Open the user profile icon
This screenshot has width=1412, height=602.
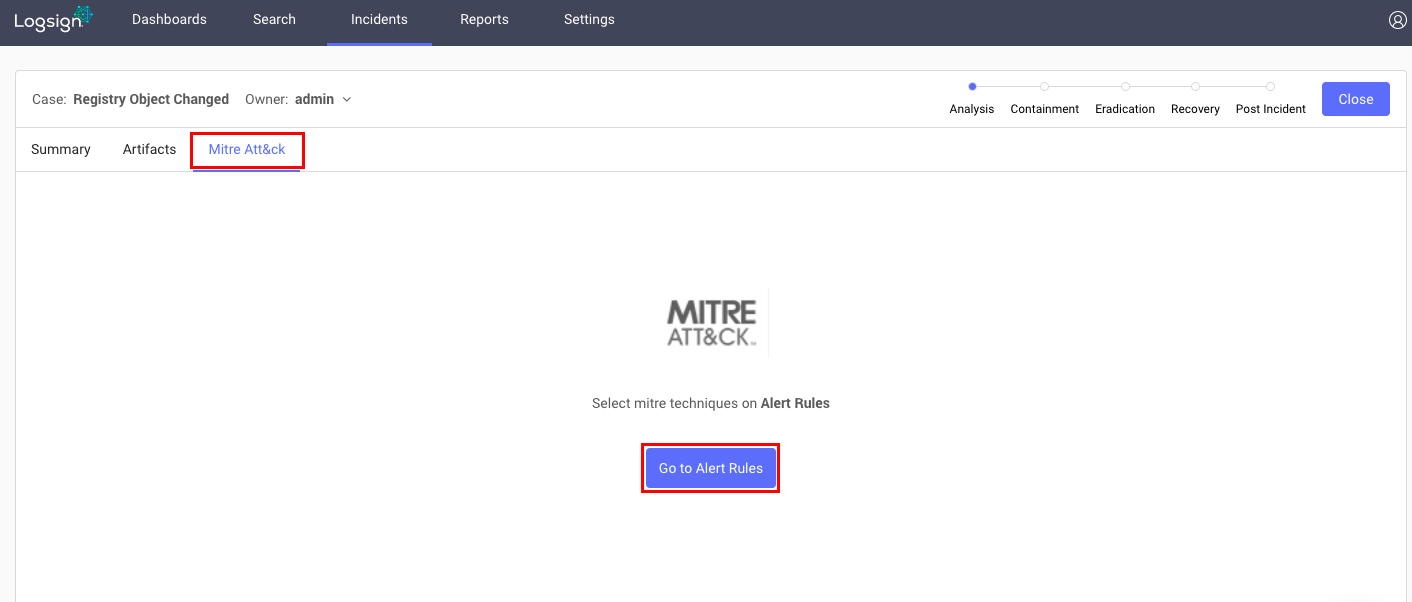1398,20
